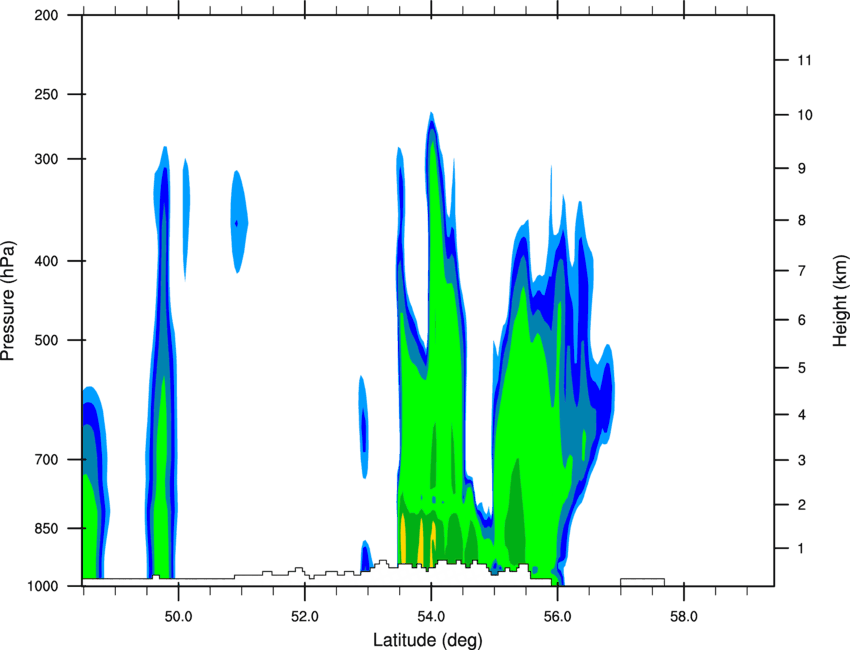Click the small terrain box near latitude 57.4
Screen dimensions: 850x650
[642, 582]
